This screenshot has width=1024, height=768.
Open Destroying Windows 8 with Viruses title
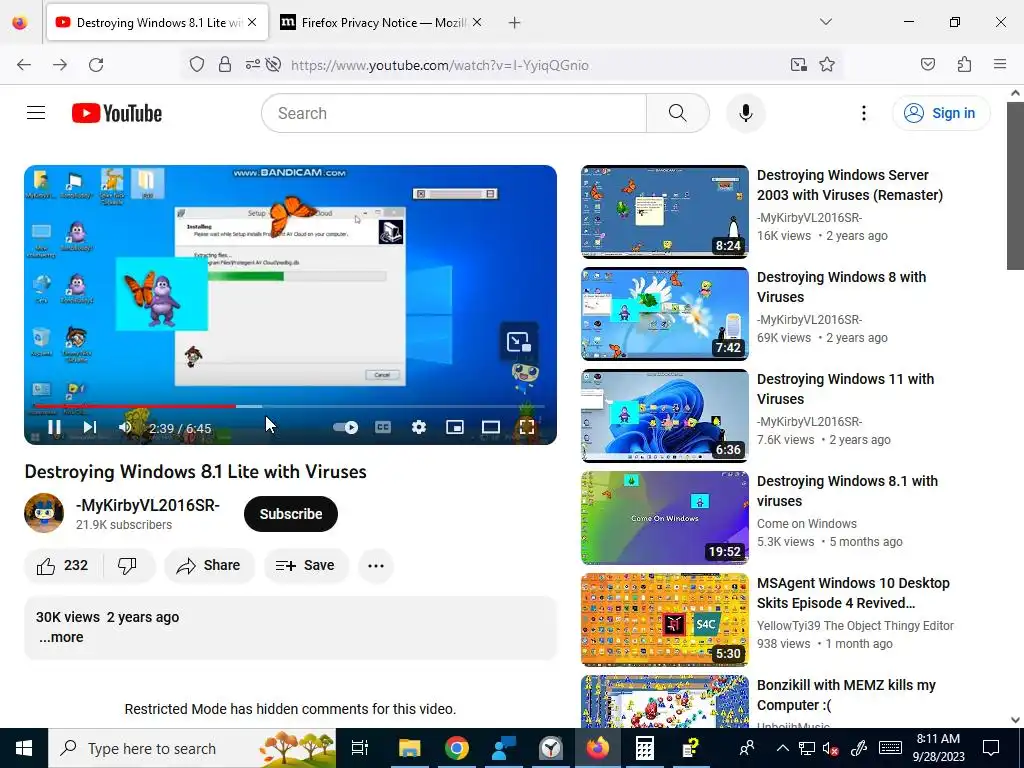click(x=841, y=287)
